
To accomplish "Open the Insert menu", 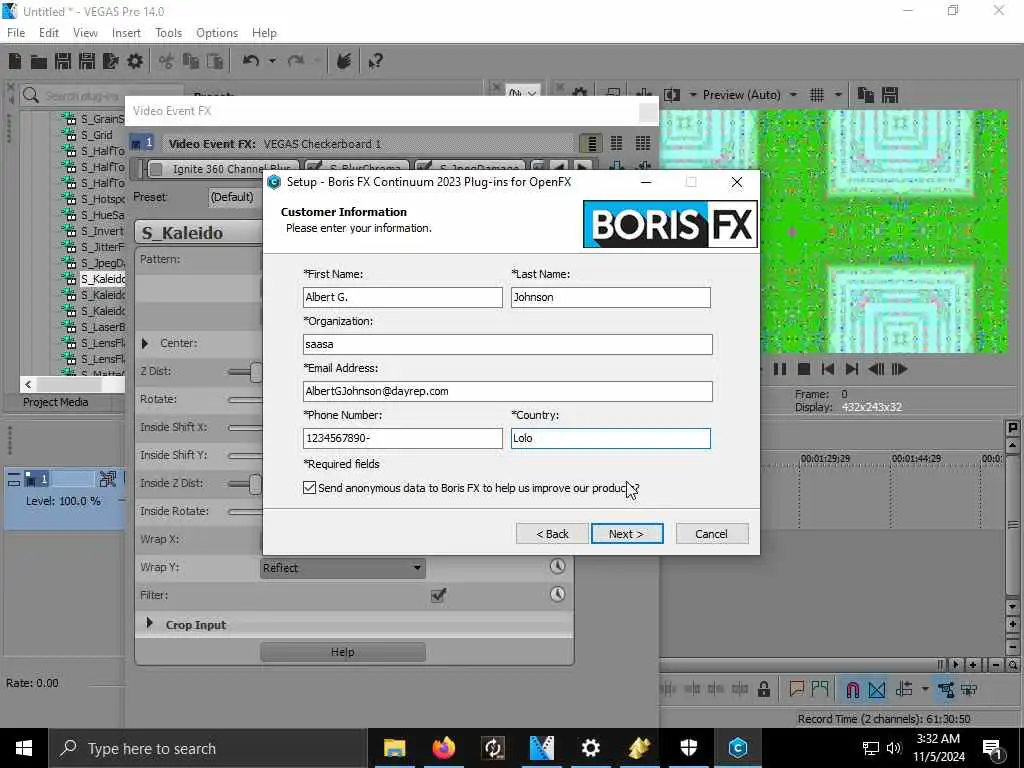I will pos(126,33).
